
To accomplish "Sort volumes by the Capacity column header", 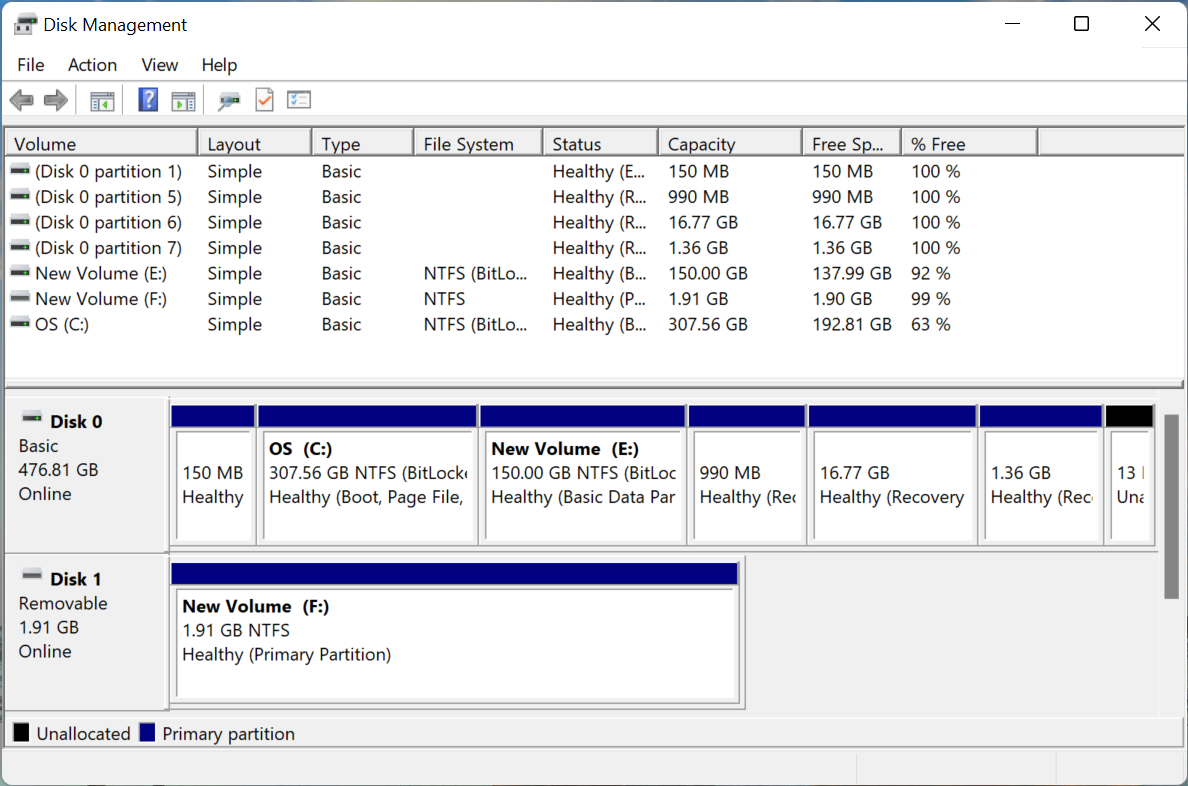I will [x=729, y=141].
